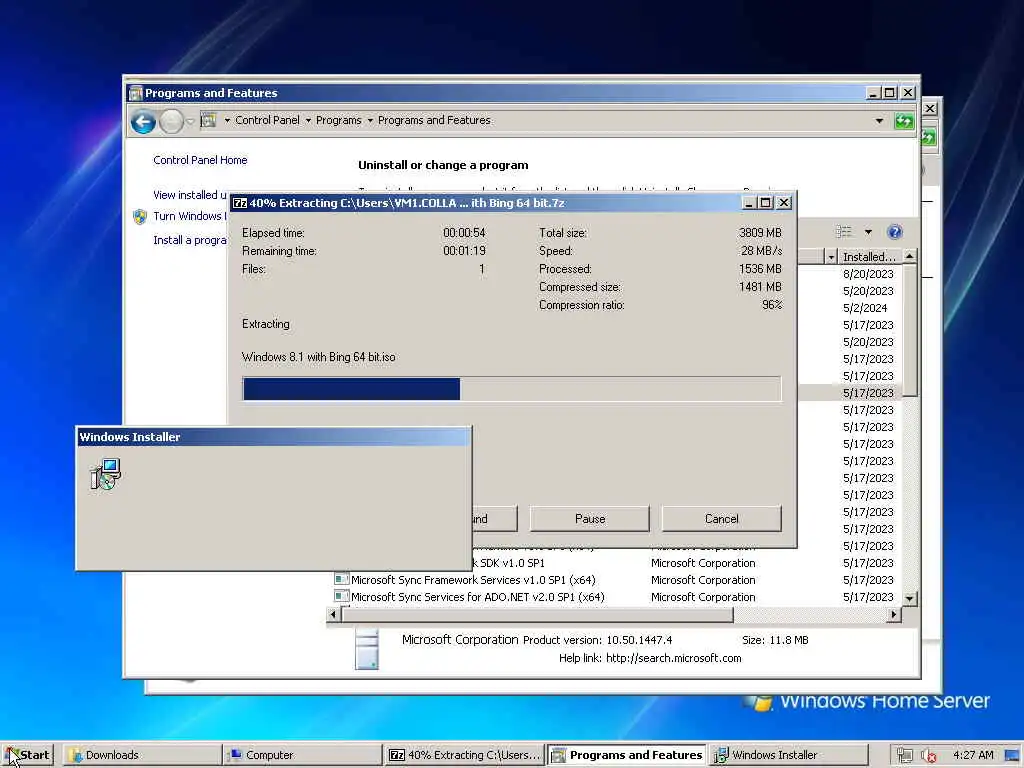Open recent pages dropdown beside Forward arrow
This screenshot has height=768, width=1024.
190,121
